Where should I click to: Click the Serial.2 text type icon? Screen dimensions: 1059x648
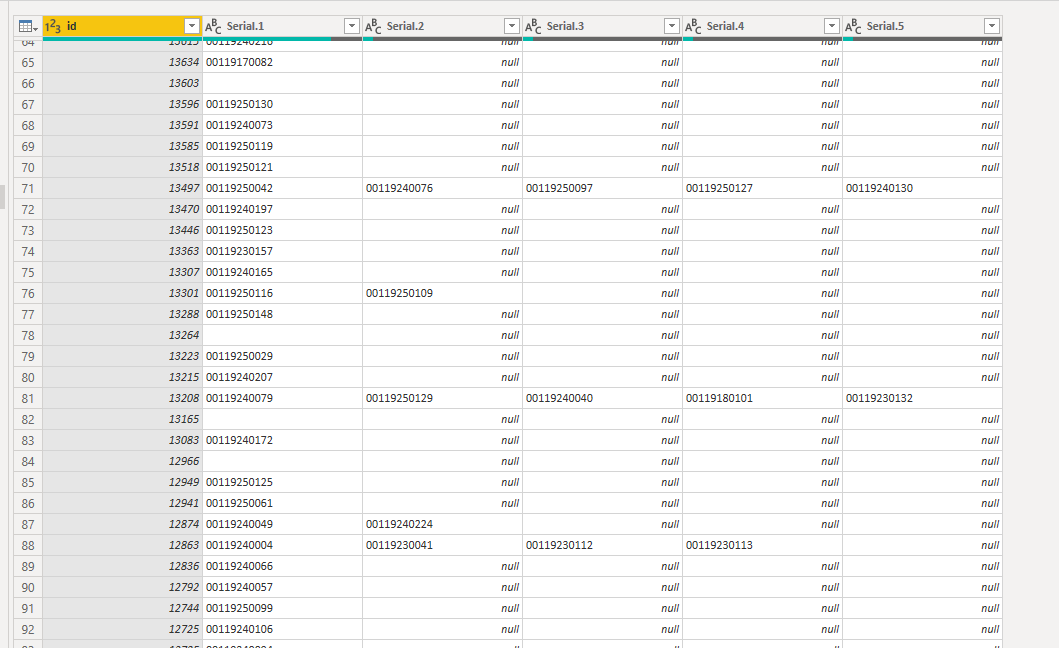click(x=373, y=26)
